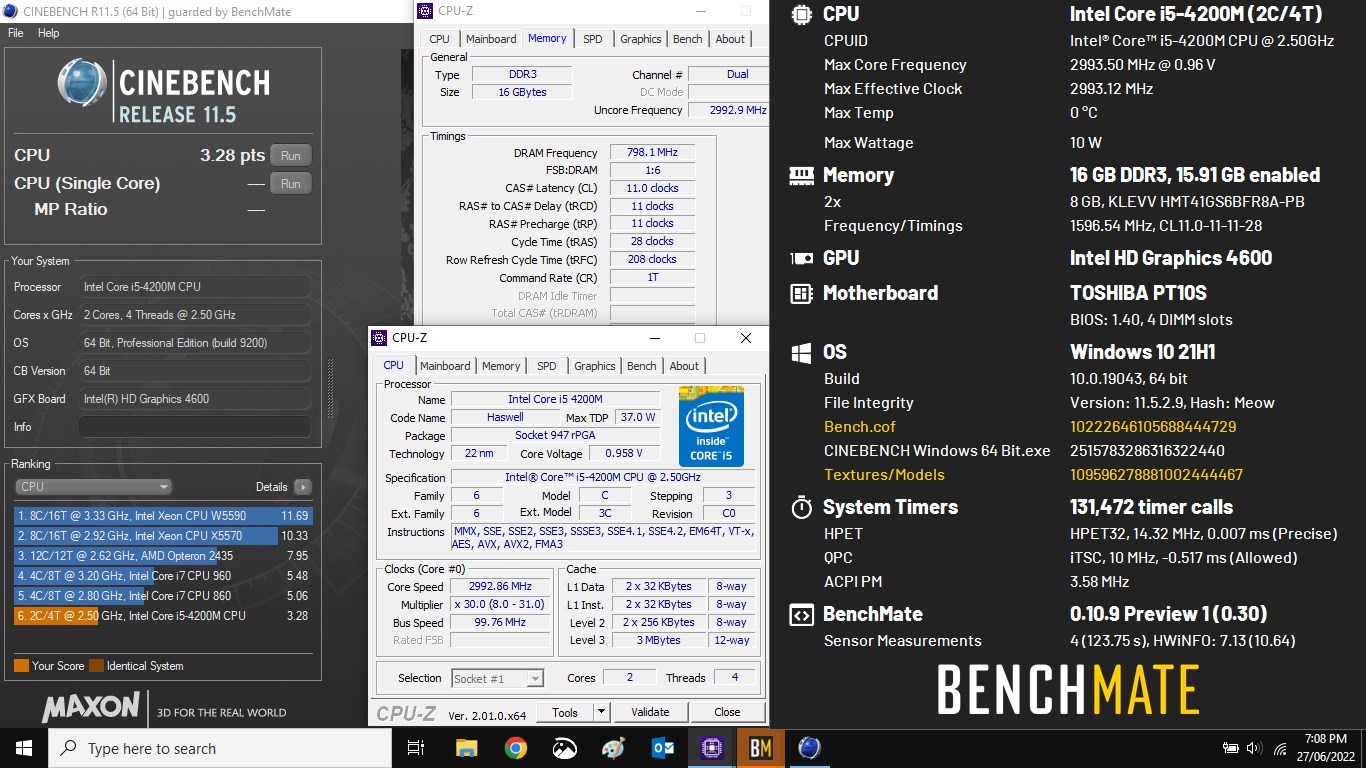
Task: Open Outlook from the taskbar
Action: 662,748
